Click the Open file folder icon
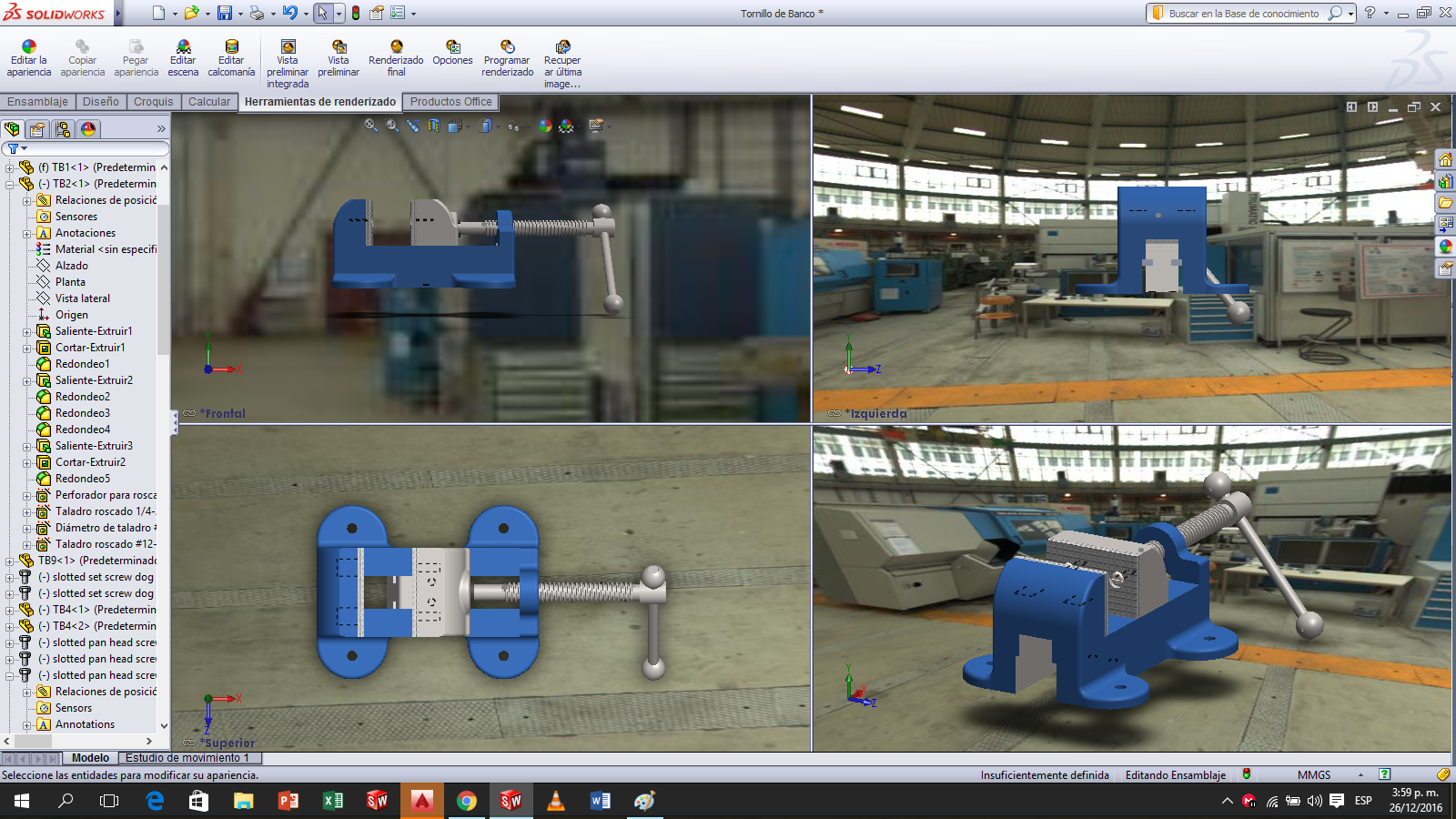1456x819 pixels. tap(191, 13)
